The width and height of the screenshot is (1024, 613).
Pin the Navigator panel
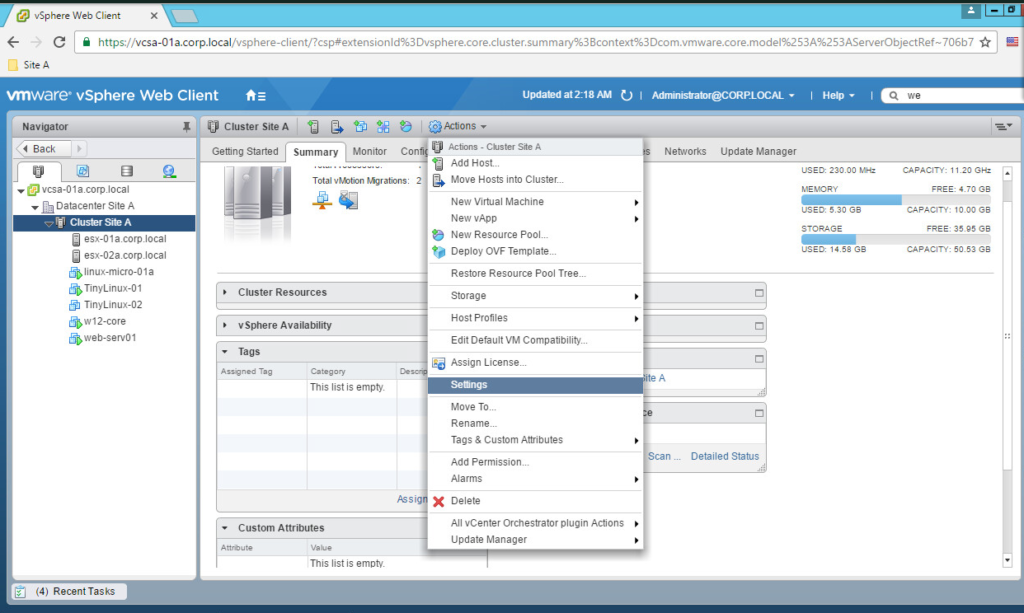[186, 126]
